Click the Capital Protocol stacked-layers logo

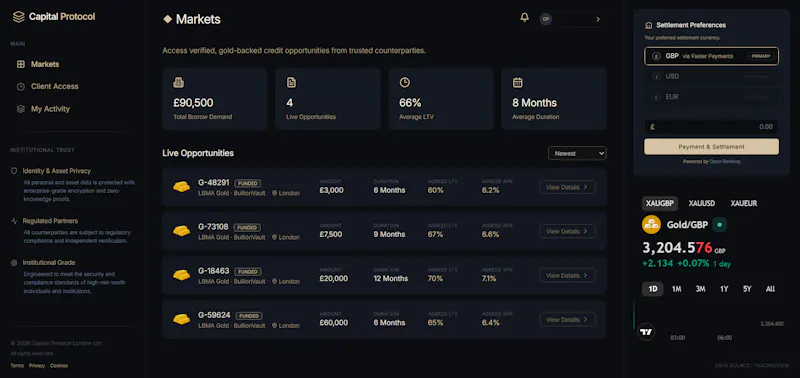point(18,17)
